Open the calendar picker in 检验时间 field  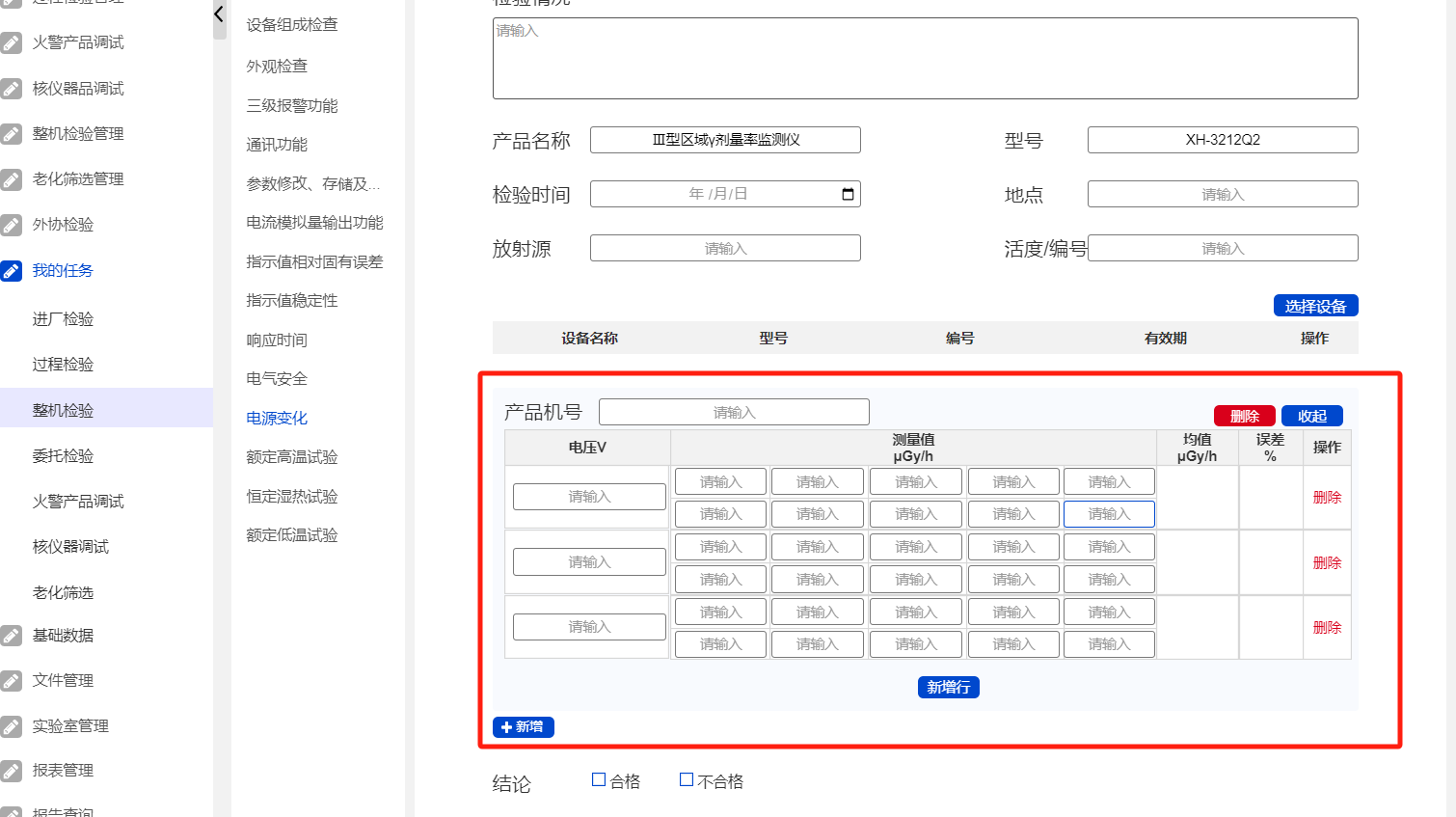point(848,194)
